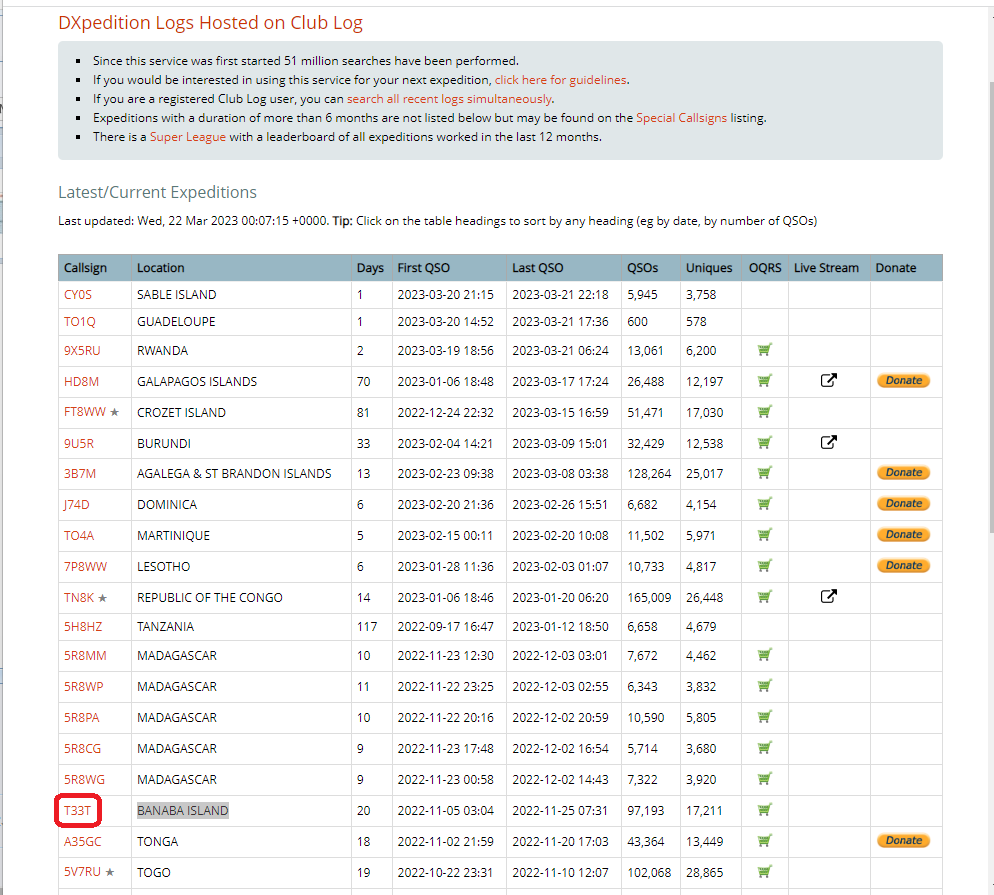Sort table by Uniques heading
Image resolution: width=994 pixels, height=895 pixels.
coord(709,267)
